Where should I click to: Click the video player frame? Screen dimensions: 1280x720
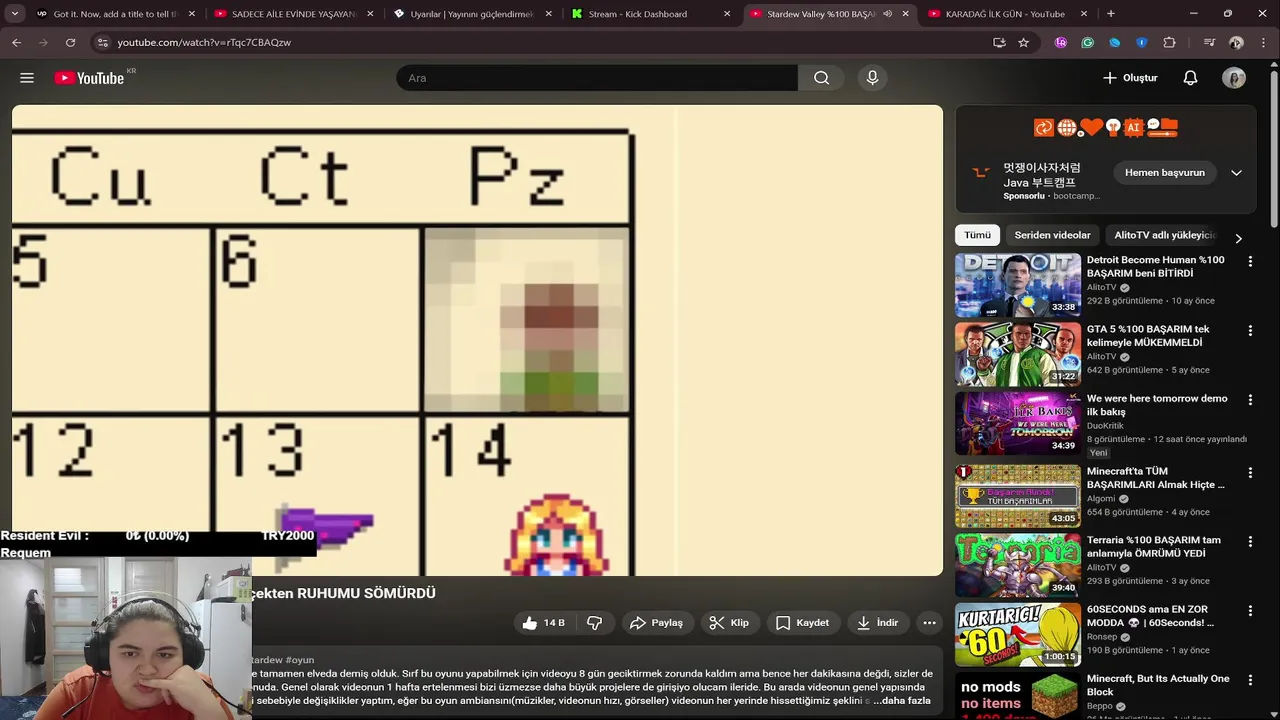[x=477, y=340]
